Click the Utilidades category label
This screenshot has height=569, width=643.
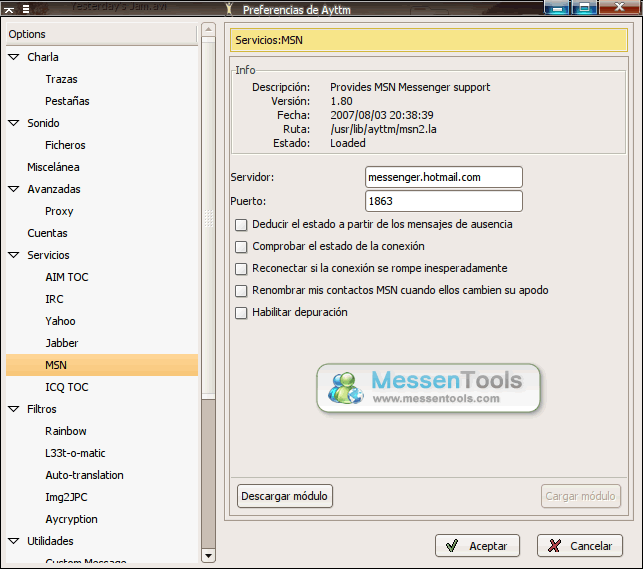(x=50, y=541)
